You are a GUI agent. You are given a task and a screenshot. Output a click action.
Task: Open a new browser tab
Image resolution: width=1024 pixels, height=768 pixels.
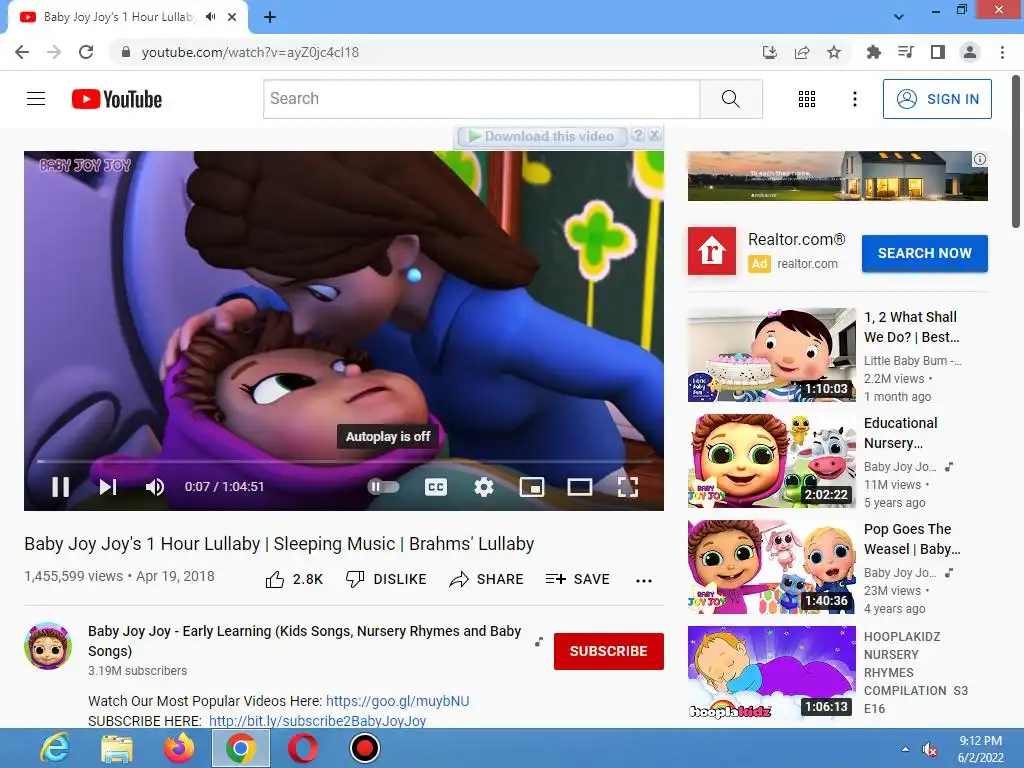270,17
